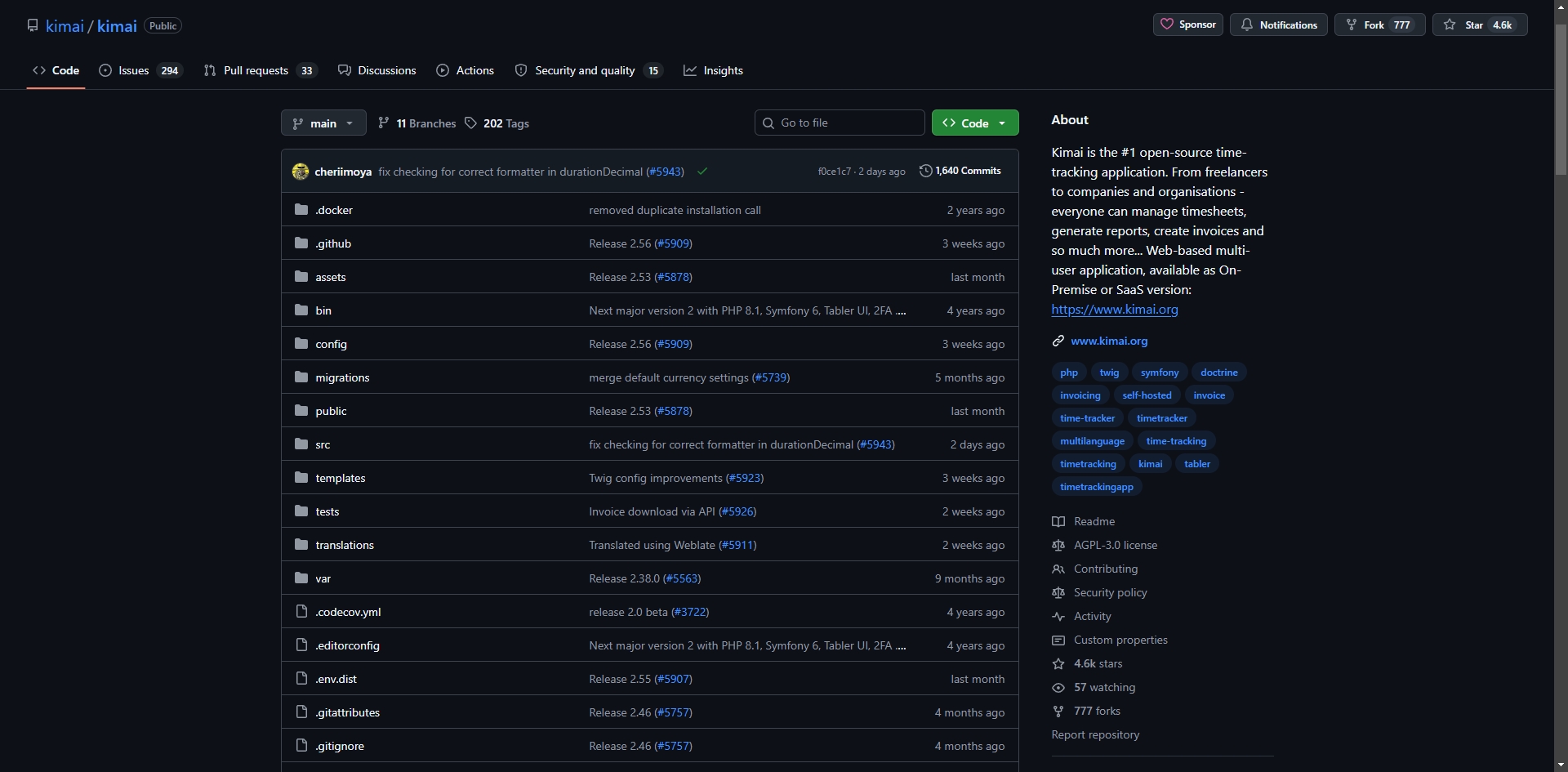Open the .gitattributes file
This screenshot has width=1568, height=772.
(x=347, y=712)
